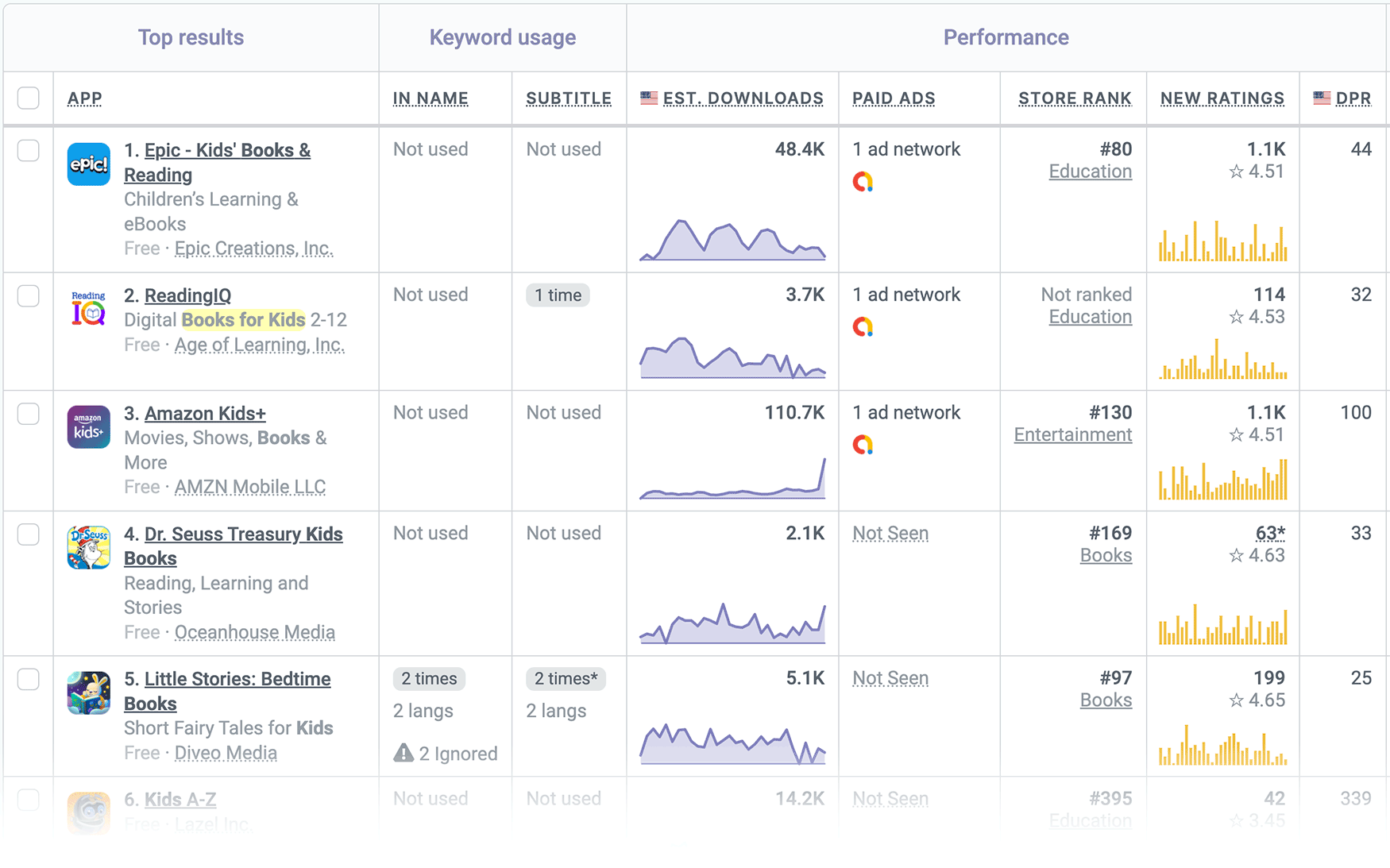
Task: Click the 2 times in-name badge
Action: pos(429,679)
